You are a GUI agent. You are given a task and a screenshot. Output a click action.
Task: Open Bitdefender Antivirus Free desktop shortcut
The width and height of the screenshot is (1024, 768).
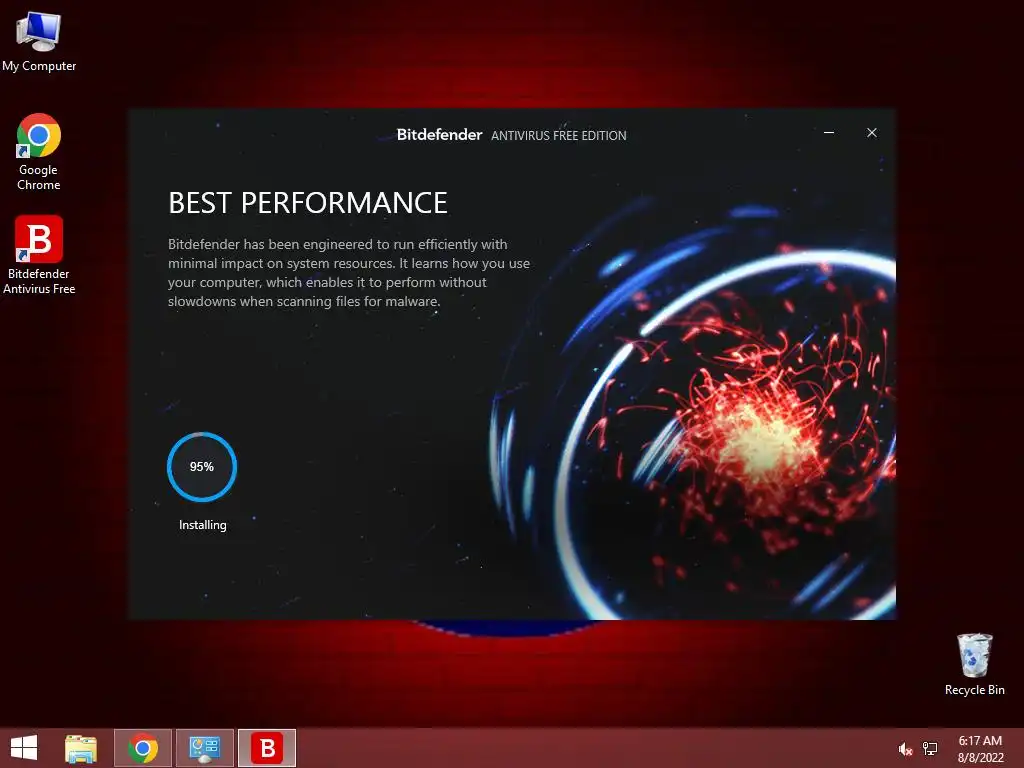tap(39, 255)
